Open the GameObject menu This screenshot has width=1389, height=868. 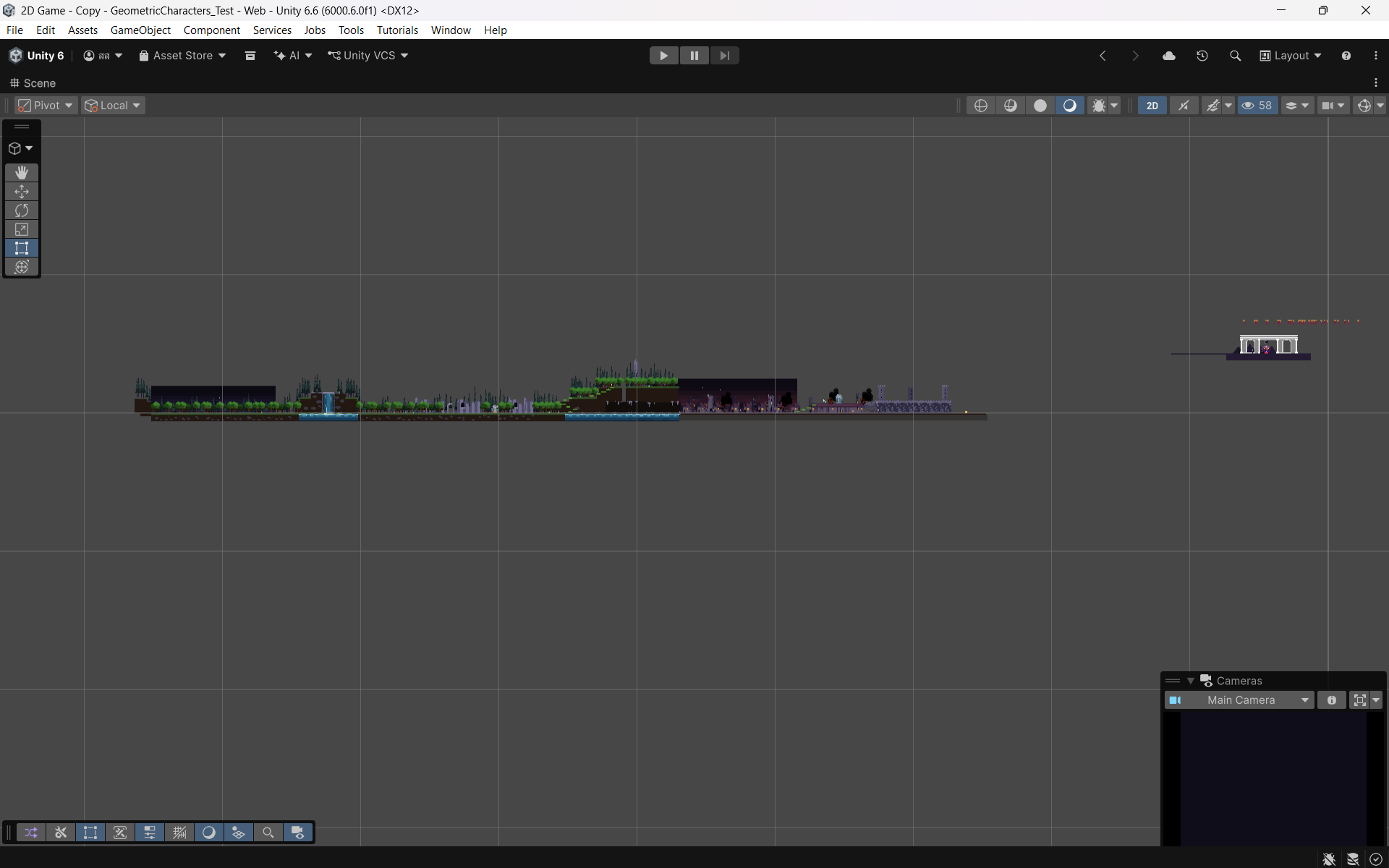[x=140, y=30]
